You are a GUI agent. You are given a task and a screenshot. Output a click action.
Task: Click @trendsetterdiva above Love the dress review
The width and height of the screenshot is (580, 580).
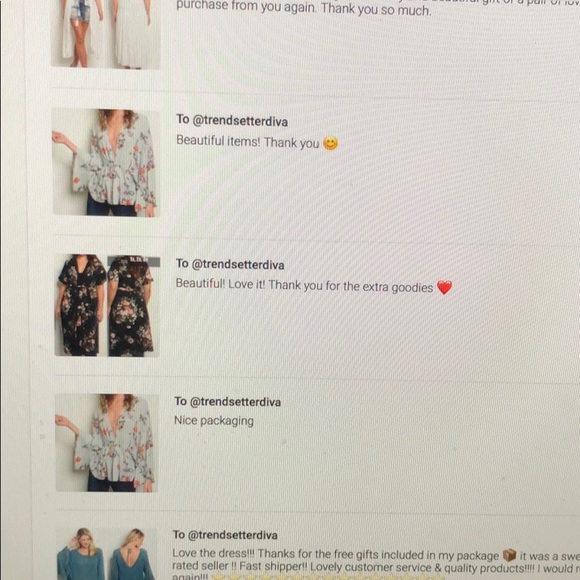click(x=233, y=535)
